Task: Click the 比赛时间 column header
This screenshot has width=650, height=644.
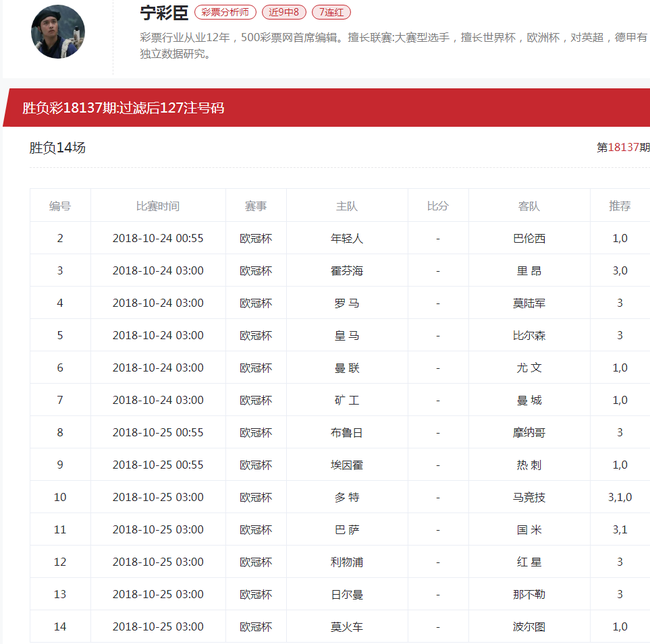Action: (x=158, y=206)
